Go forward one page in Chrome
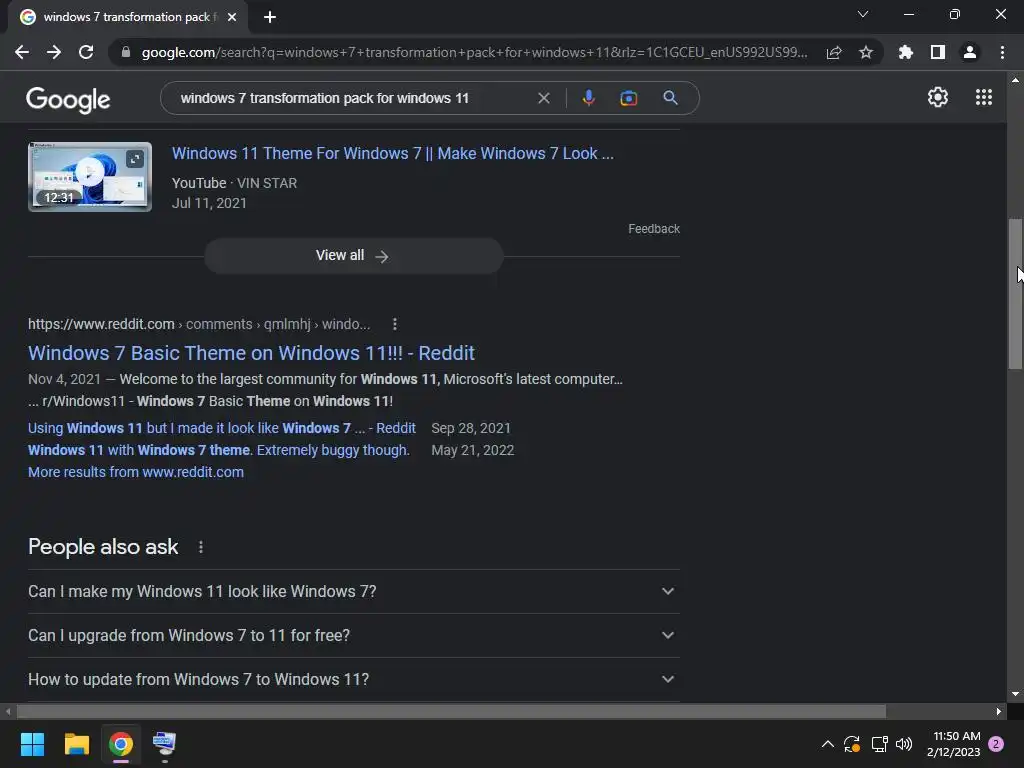Screen dimensions: 1024x768 click(x=54, y=52)
